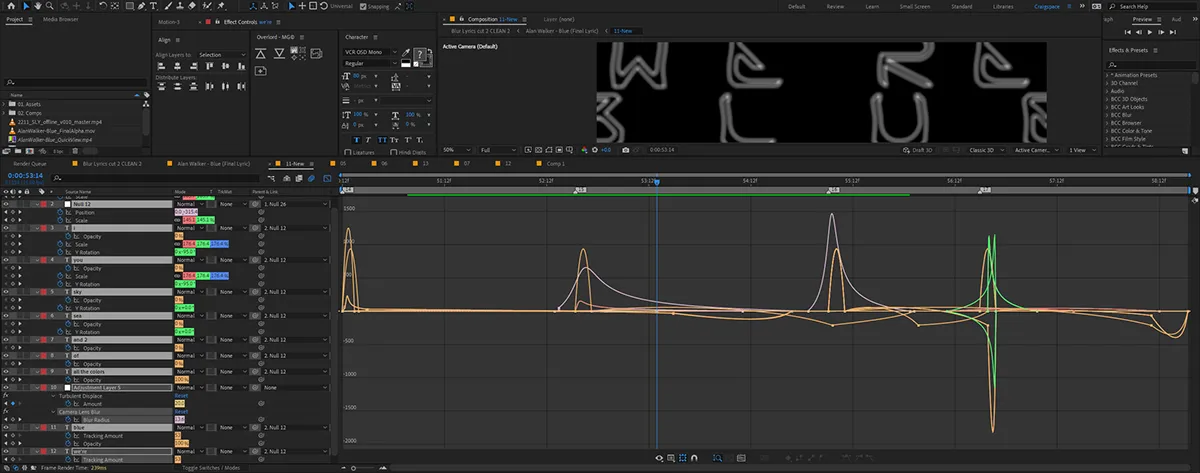
Task: Select the Horizontal Type tool
Action: point(153,6)
